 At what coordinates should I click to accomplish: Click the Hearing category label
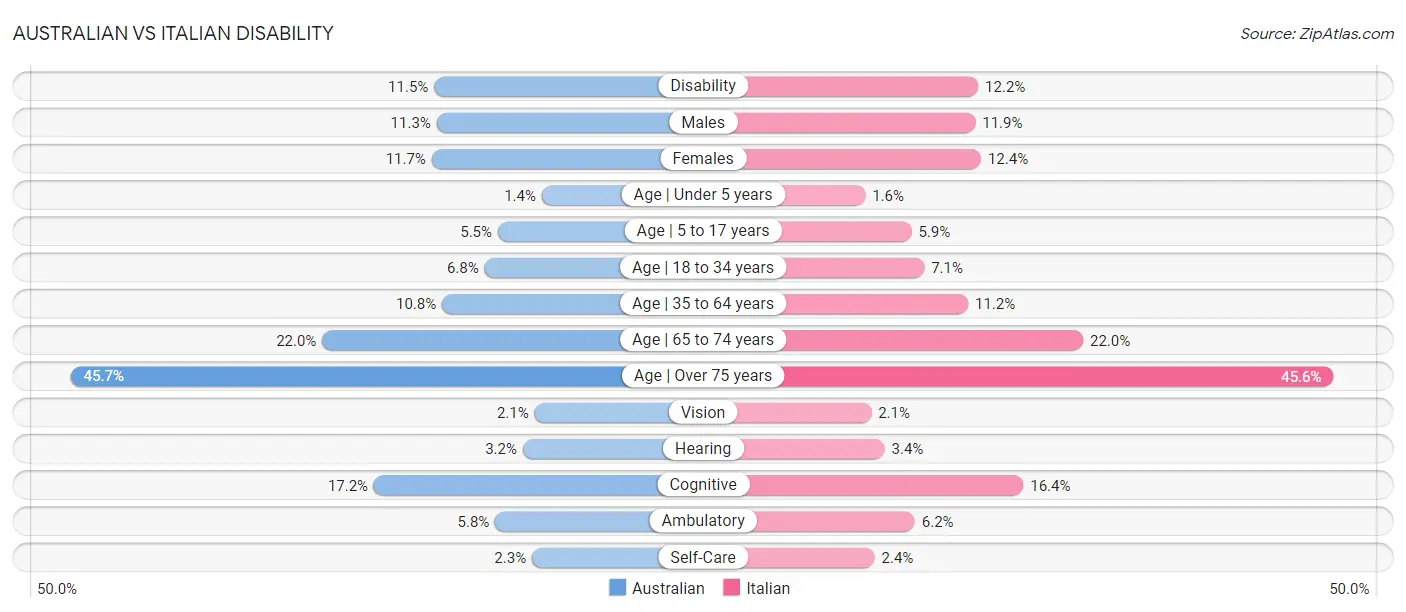pyautogui.click(x=703, y=448)
